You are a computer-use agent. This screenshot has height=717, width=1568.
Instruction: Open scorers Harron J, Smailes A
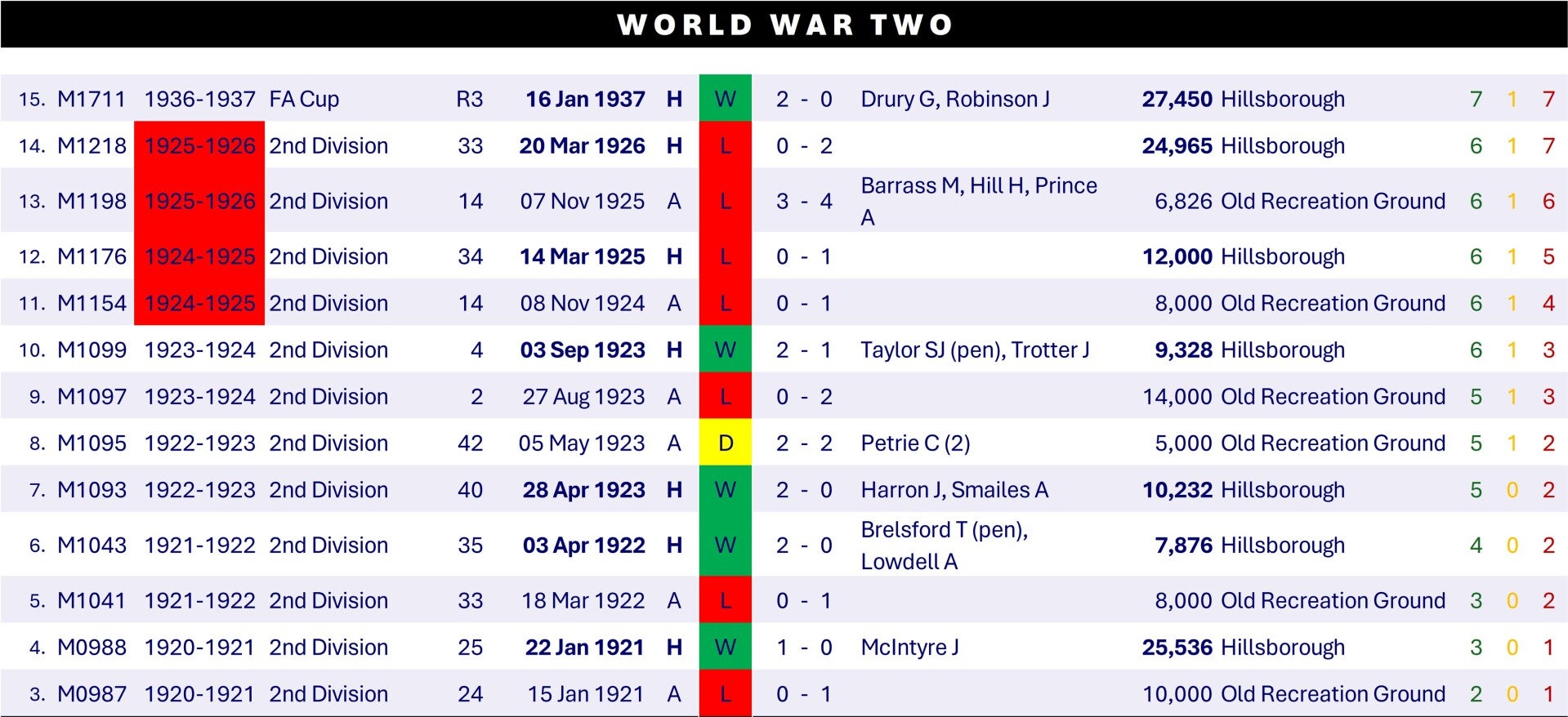[x=954, y=490]
